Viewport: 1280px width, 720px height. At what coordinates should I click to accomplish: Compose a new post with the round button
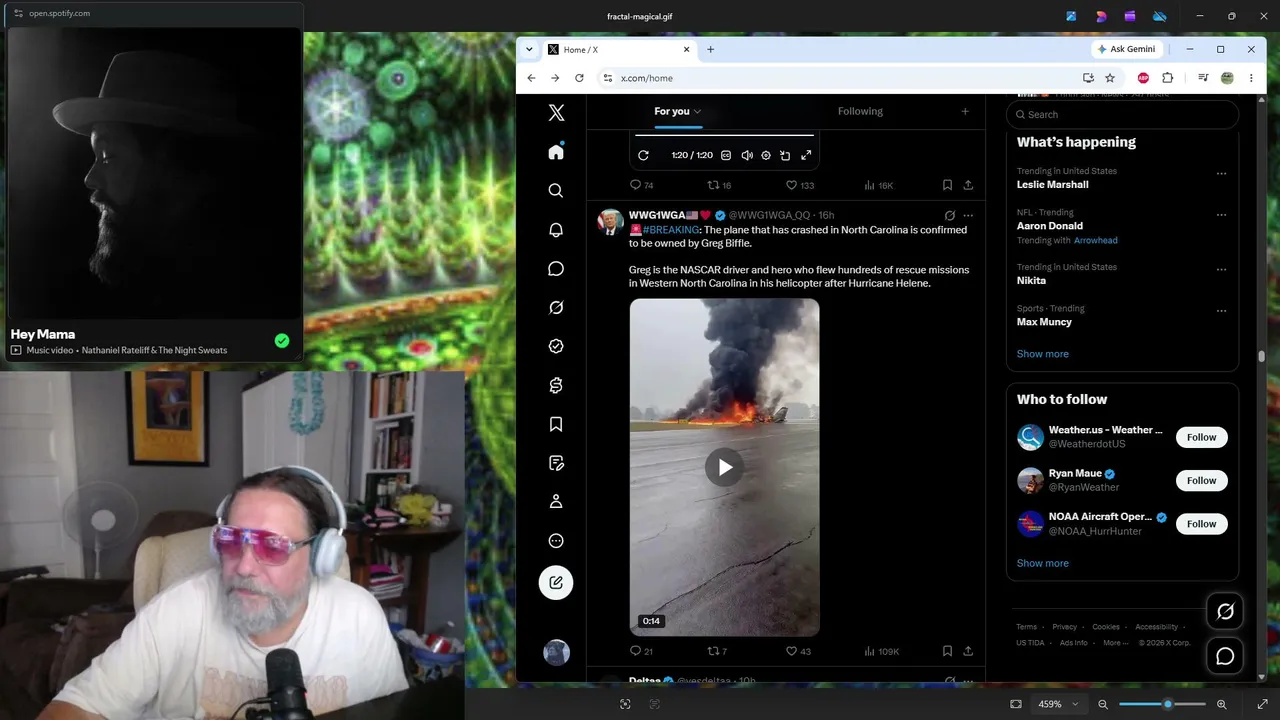[x=556, y=583]
